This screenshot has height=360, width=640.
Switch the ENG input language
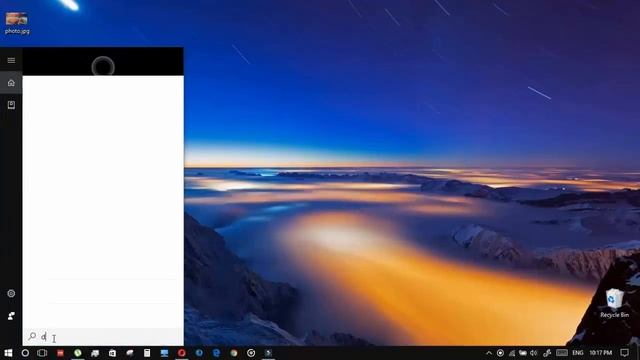click(x=578, y=353)
